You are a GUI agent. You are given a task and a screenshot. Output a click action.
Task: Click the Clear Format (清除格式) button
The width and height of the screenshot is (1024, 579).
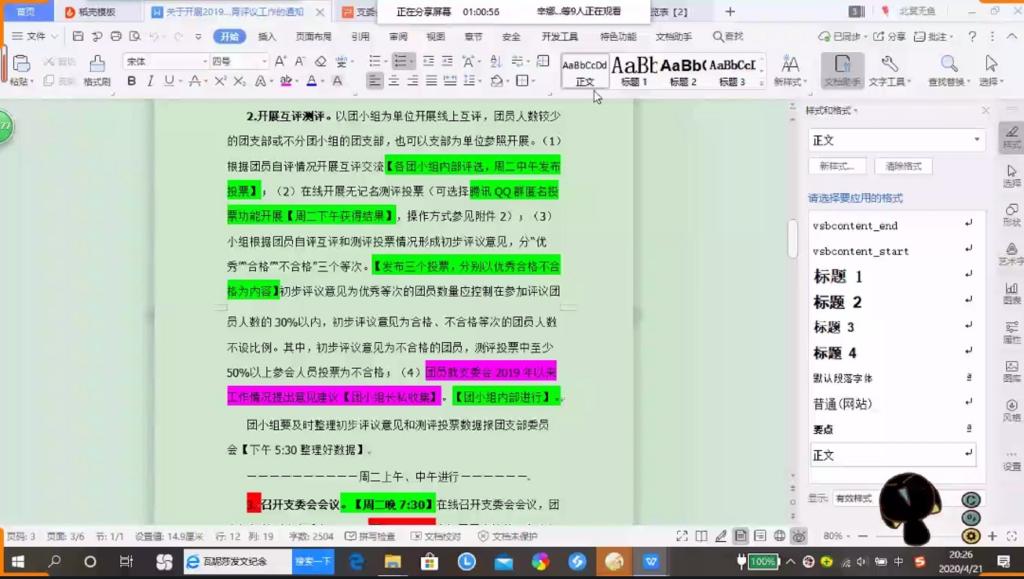point(903,166)
